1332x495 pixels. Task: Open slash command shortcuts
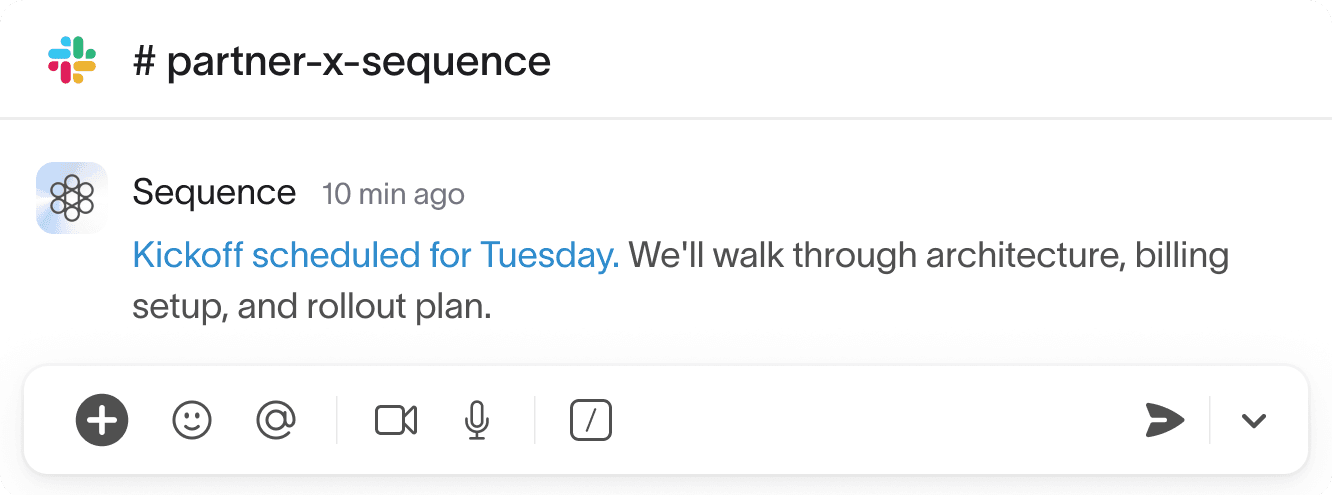[x=591, y=420]
